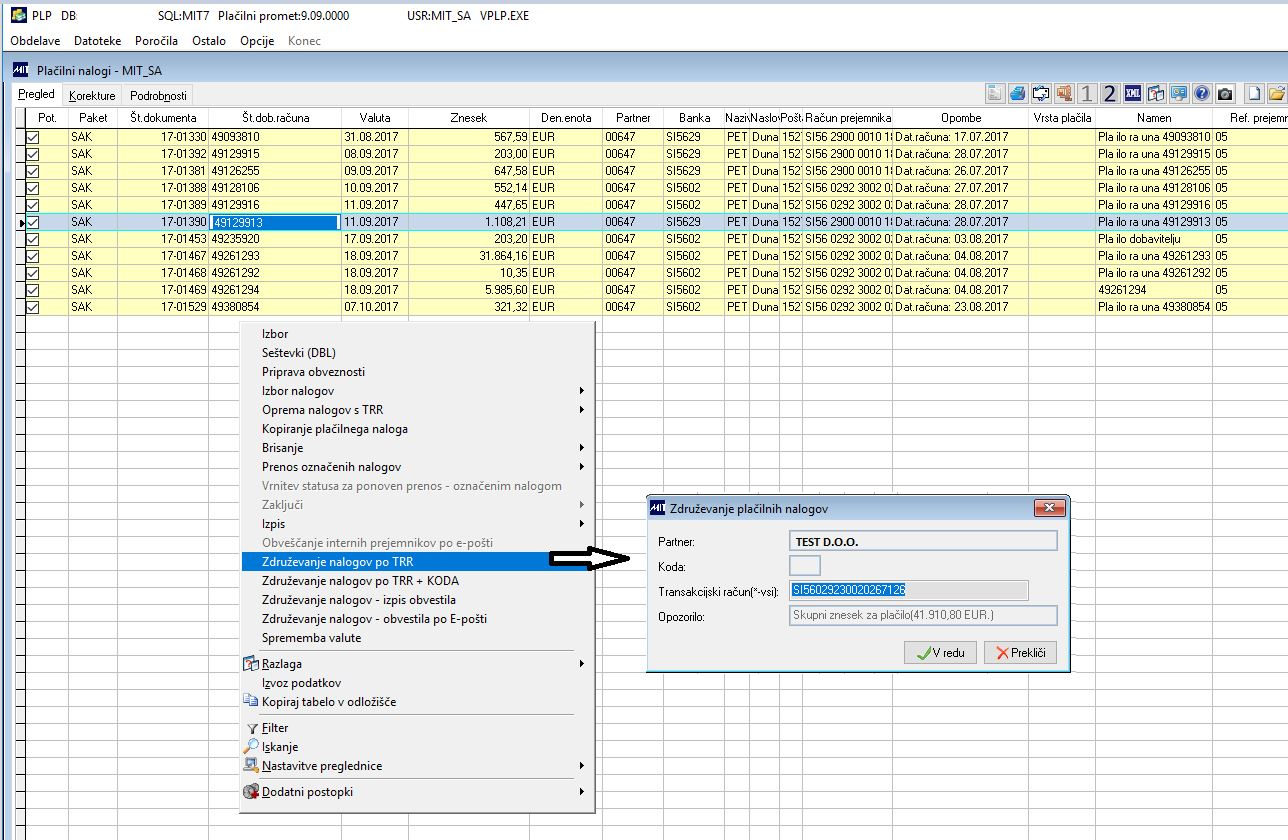Toggle checkbox for row 17-01453

pyautogui.click(x=33, y=239)
